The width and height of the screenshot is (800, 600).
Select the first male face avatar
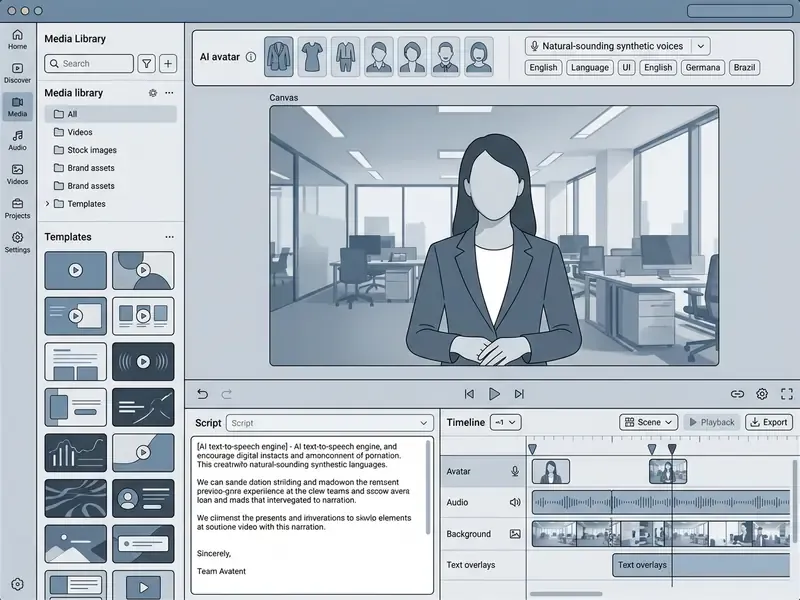point(379,57)
